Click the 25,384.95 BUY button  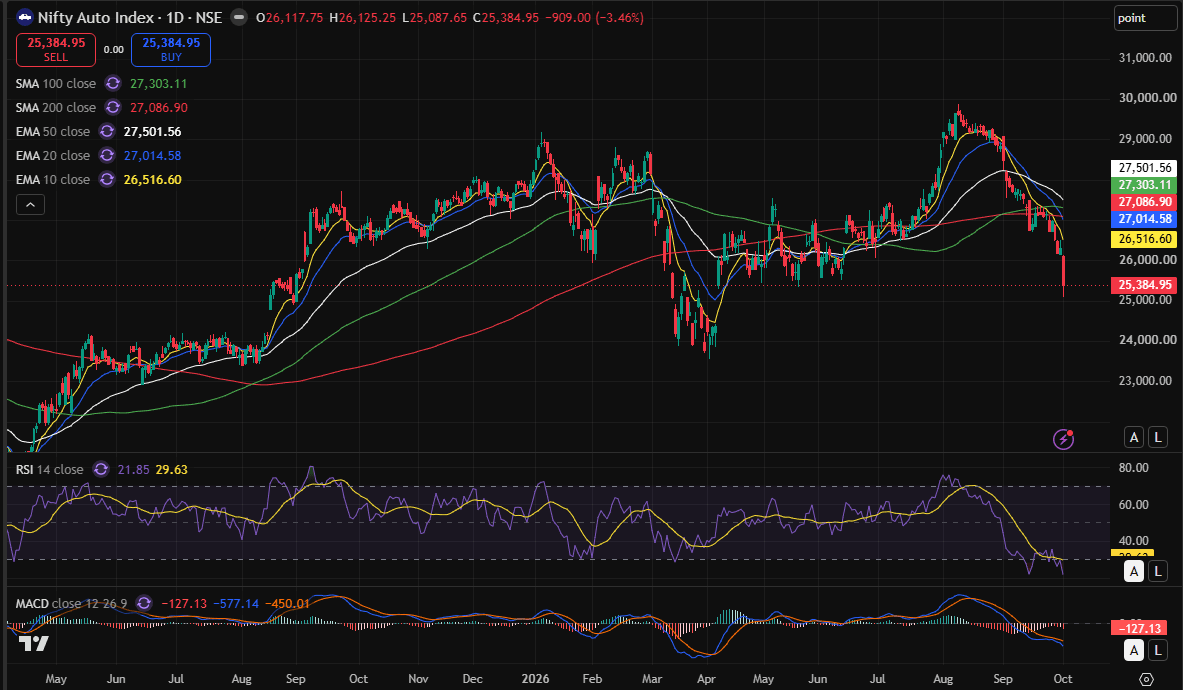click(x=171, y=50)
